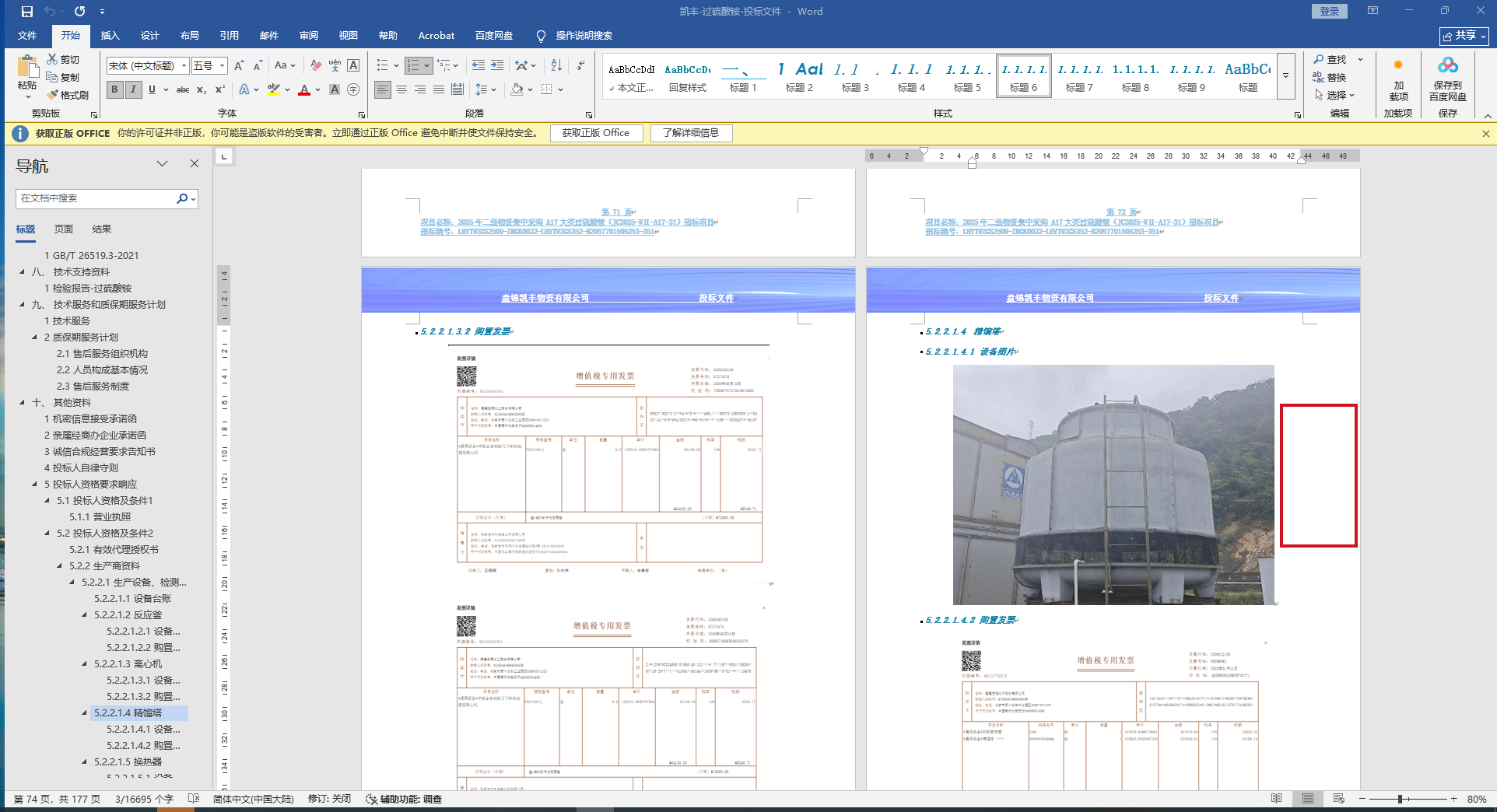Toggle Underline formatting
Image resolution: width=1497 pixels, height=812 pixels.
(152, 89)
